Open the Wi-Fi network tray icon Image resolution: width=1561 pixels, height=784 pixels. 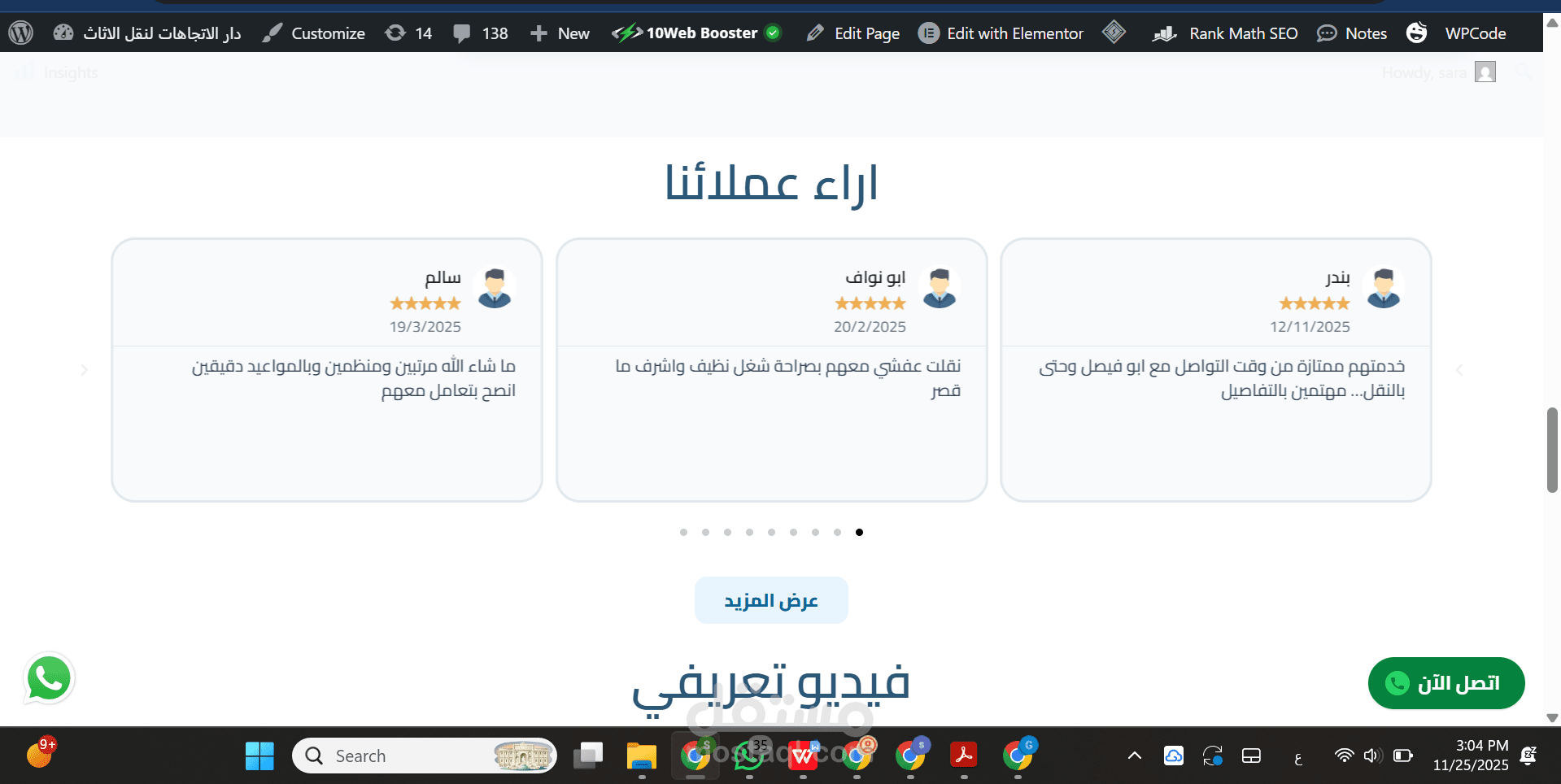pyautogui.click(x=1345, y=756)
